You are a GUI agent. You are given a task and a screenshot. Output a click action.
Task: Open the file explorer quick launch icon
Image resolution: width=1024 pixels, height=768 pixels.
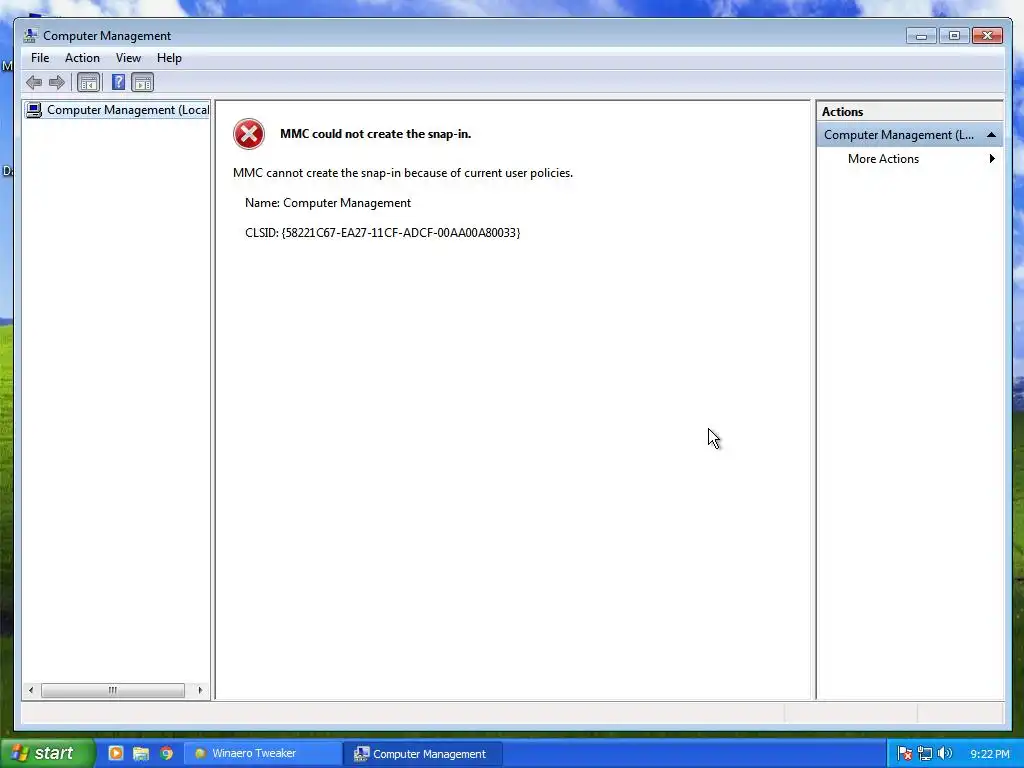[140, 753]
